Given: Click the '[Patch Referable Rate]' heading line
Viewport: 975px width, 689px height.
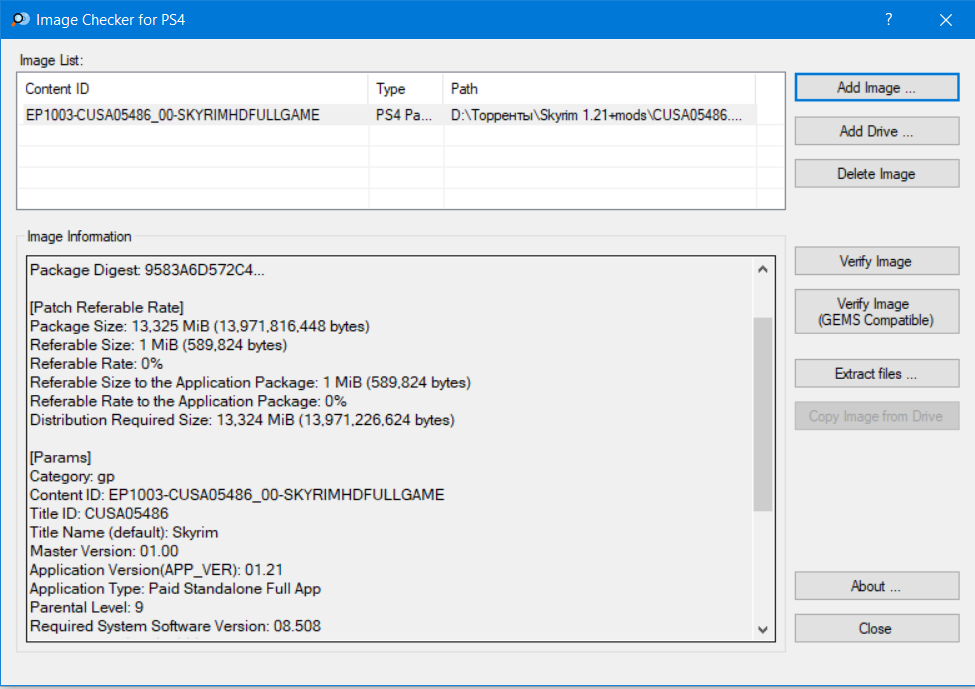Looking at the screenshot, I should [107, 307].
